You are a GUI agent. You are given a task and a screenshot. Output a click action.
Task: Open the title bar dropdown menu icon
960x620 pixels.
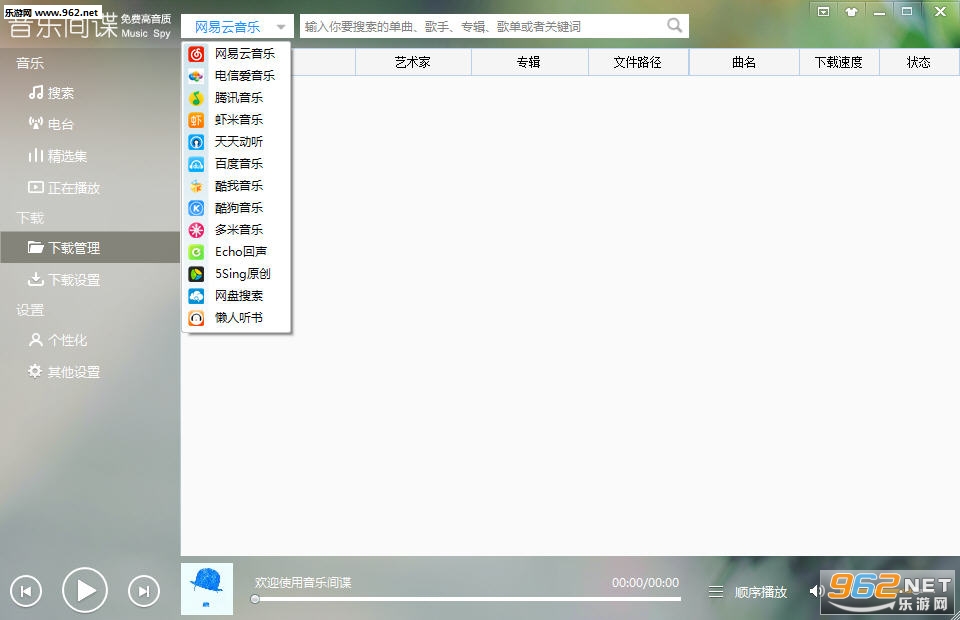pyautogui.click(x=824, y=12)
